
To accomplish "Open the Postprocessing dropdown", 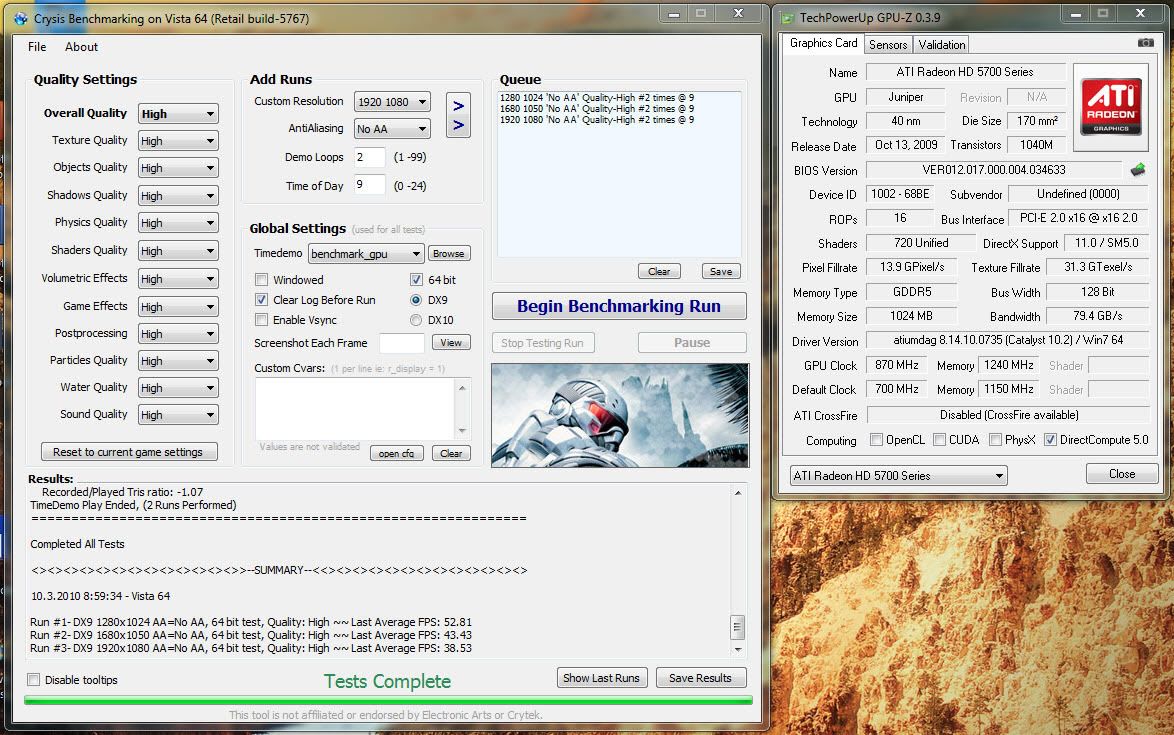I will [178, 334].
